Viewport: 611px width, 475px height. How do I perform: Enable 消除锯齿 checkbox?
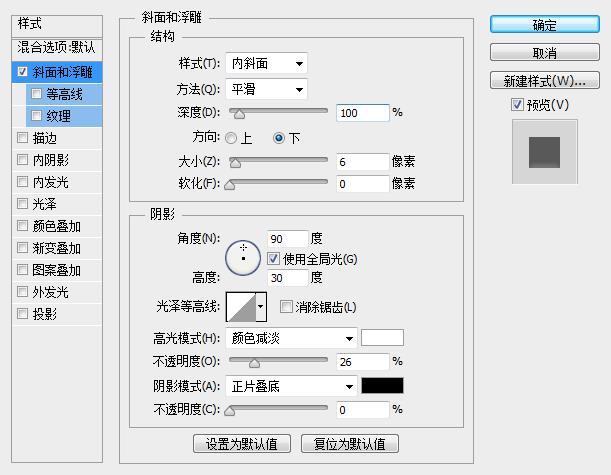[x=286, y=307]
